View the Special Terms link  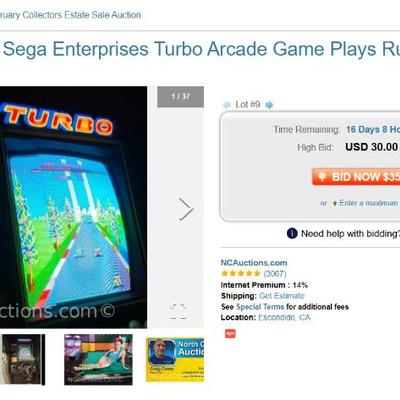[260, 307]
